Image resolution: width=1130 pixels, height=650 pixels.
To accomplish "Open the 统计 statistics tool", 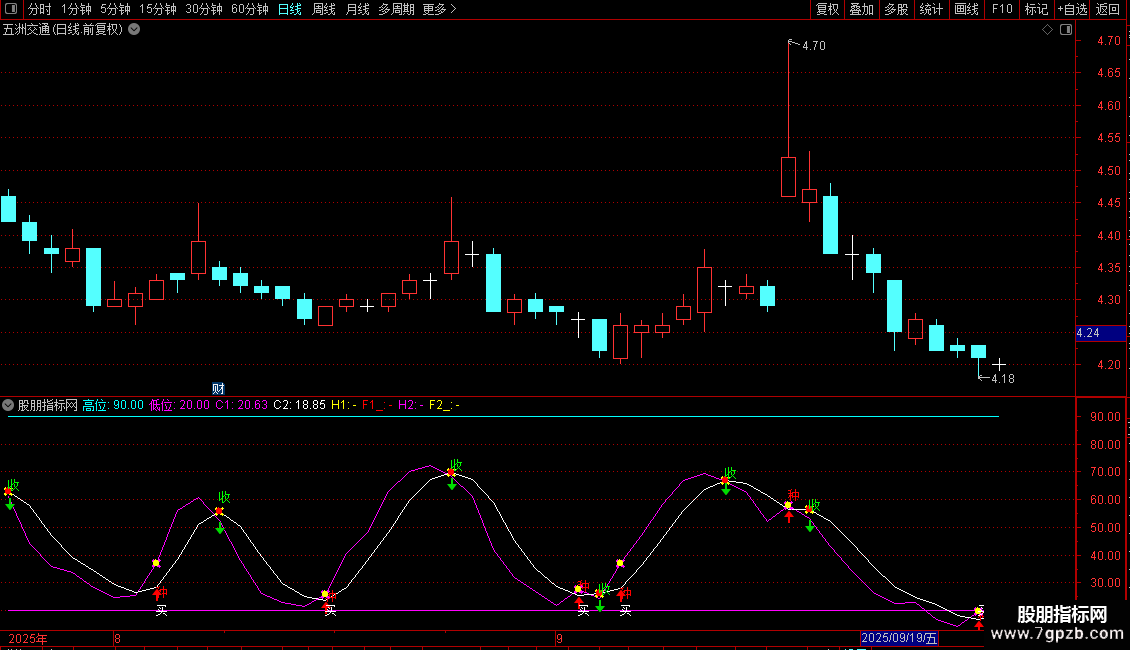I will tap(931, 9).
